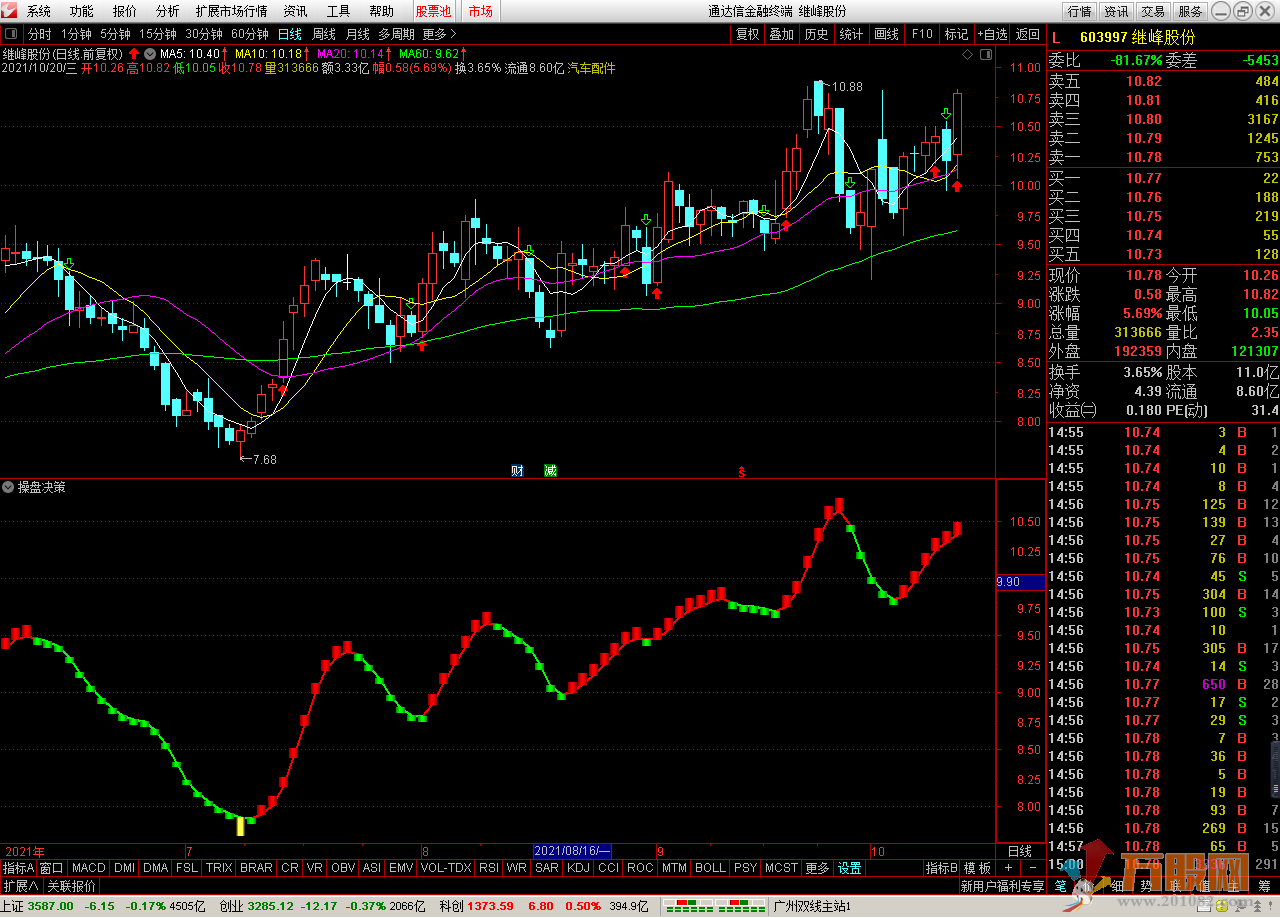Open indicator 设置 settings
1280x918 pixels.
tap(850, 868)
